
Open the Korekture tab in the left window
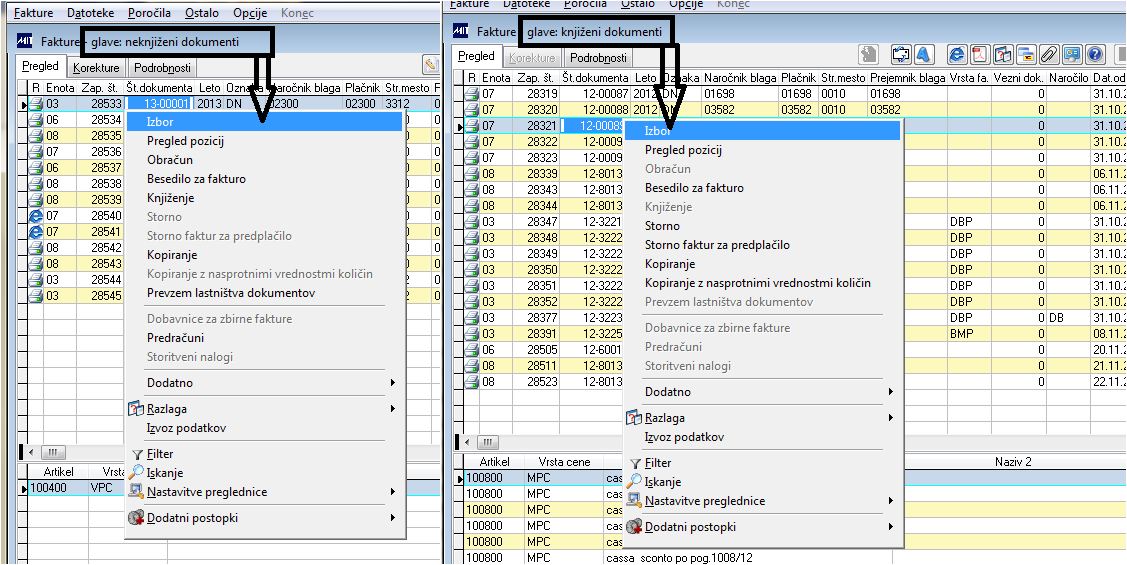point(96,68)
